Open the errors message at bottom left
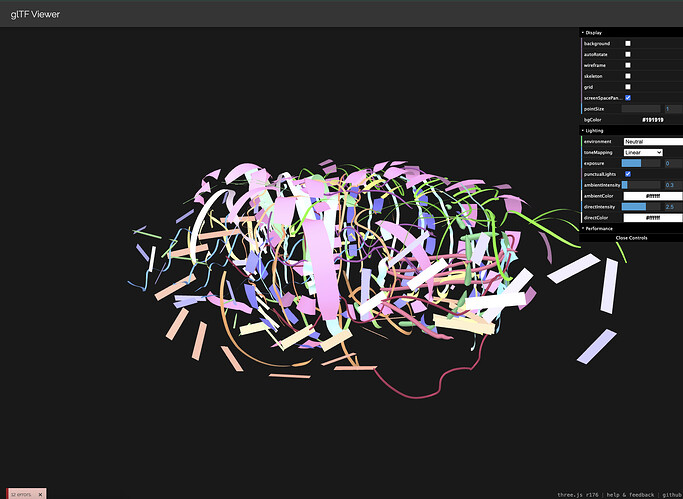This screenshot has width=683, height=499. pyautogui.click(x=21, y=495)
